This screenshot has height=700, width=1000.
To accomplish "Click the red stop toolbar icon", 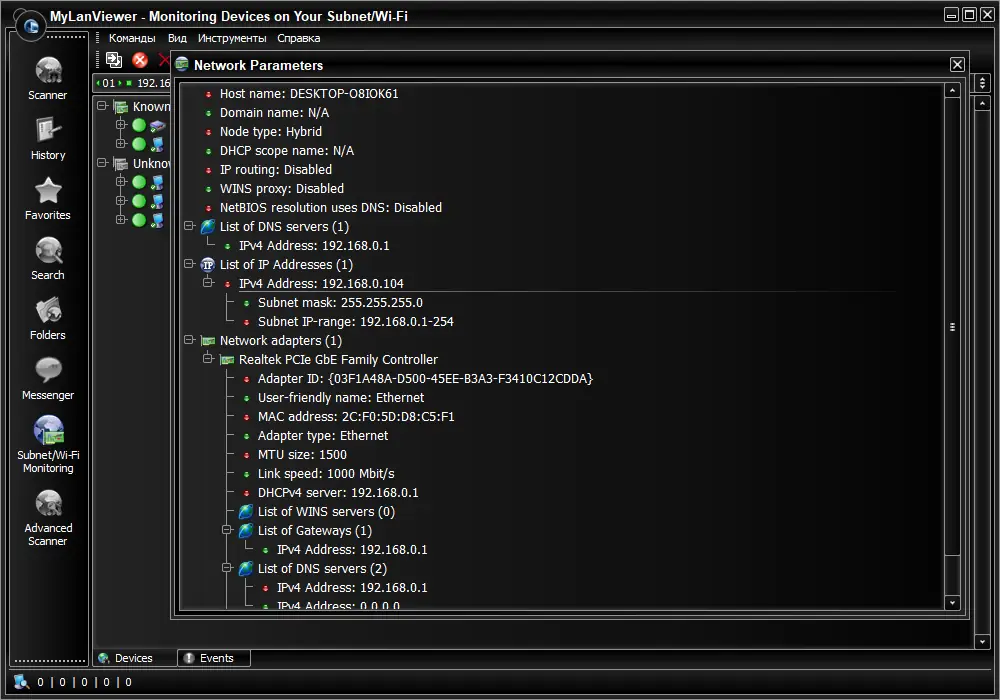I will point(140,60).
